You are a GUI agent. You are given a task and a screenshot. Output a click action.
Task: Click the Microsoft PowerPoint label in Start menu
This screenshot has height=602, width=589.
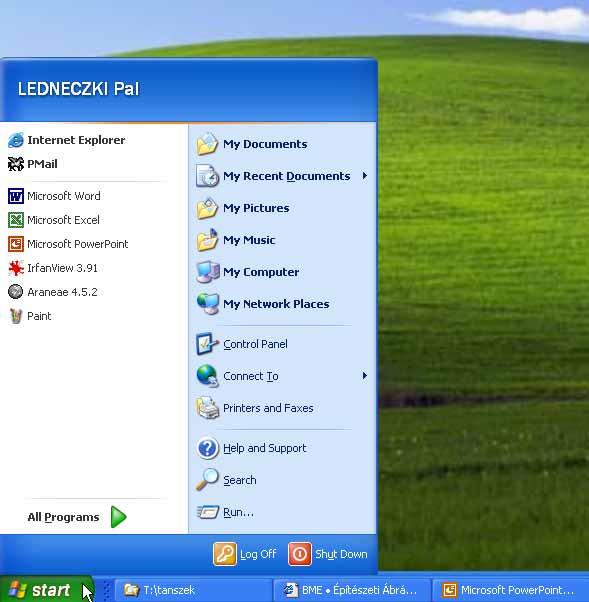pyautogui.click(x=78, y=244)
